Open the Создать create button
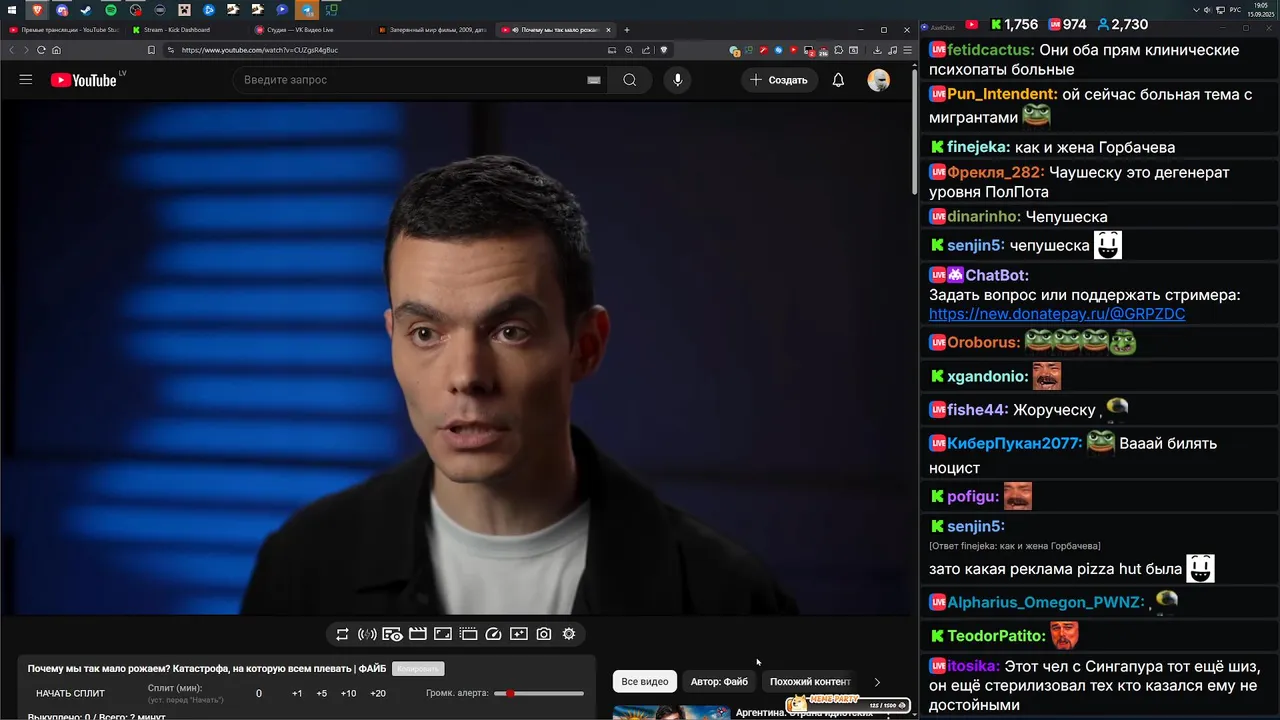 [x=779, y=80]
